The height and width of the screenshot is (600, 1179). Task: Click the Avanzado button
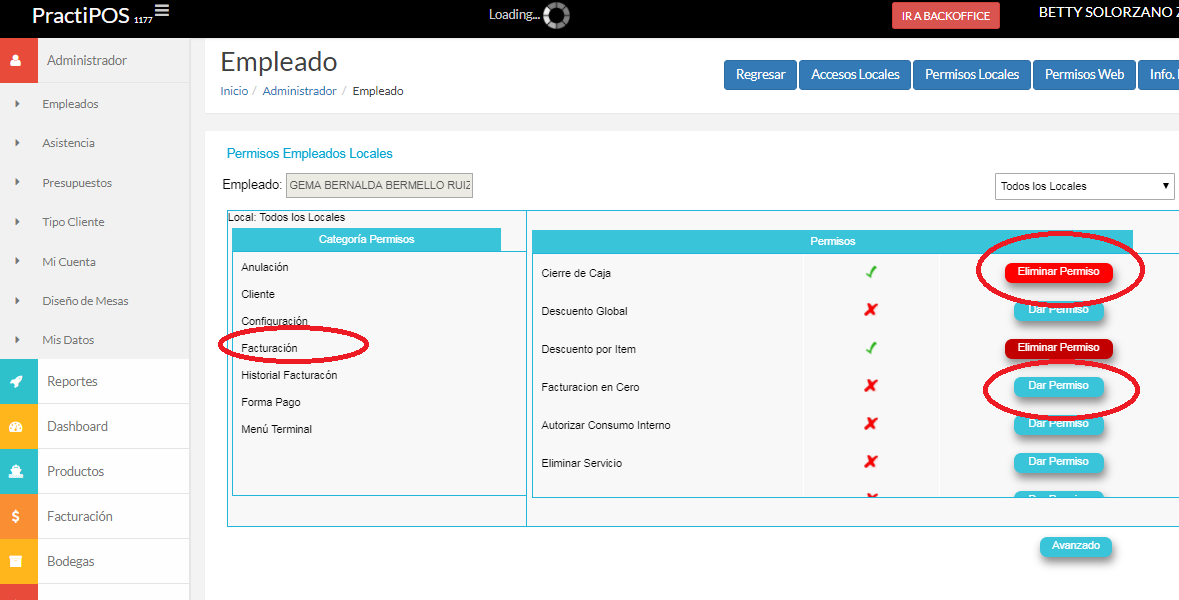pos(1076,547)
